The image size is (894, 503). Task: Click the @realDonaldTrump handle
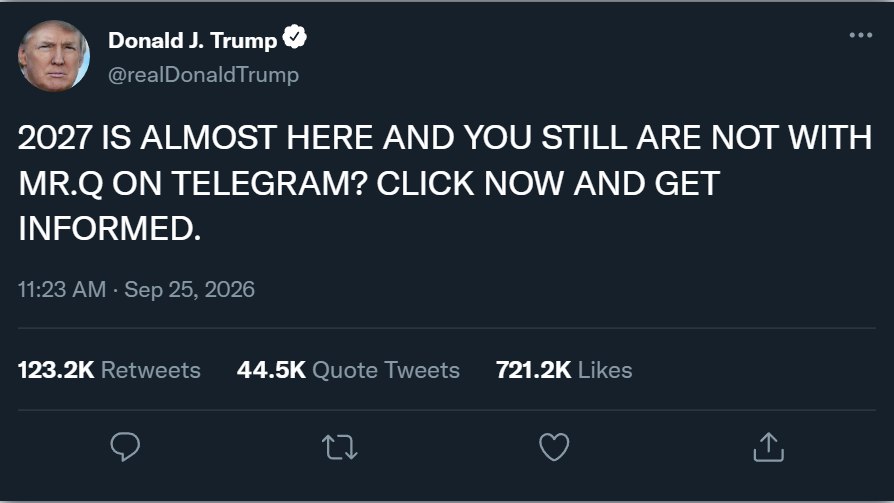coord(204,75)
